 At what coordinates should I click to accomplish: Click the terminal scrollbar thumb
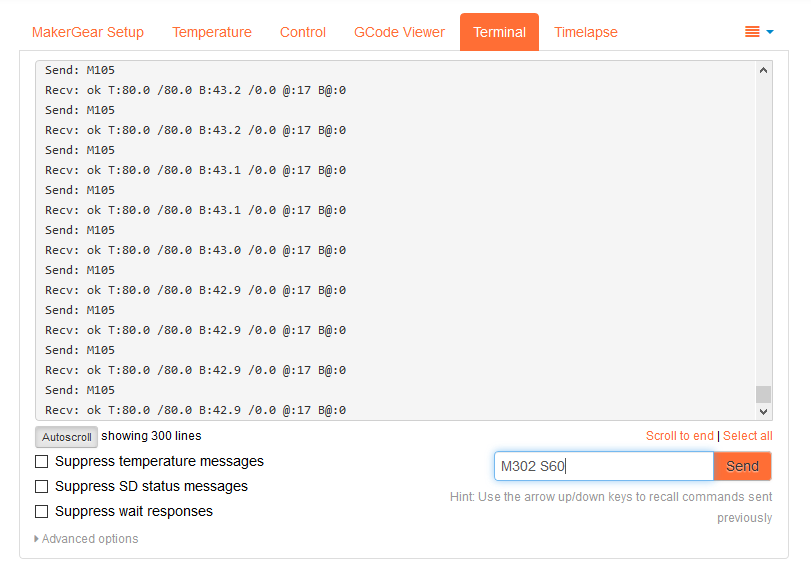tap(763, 394)
